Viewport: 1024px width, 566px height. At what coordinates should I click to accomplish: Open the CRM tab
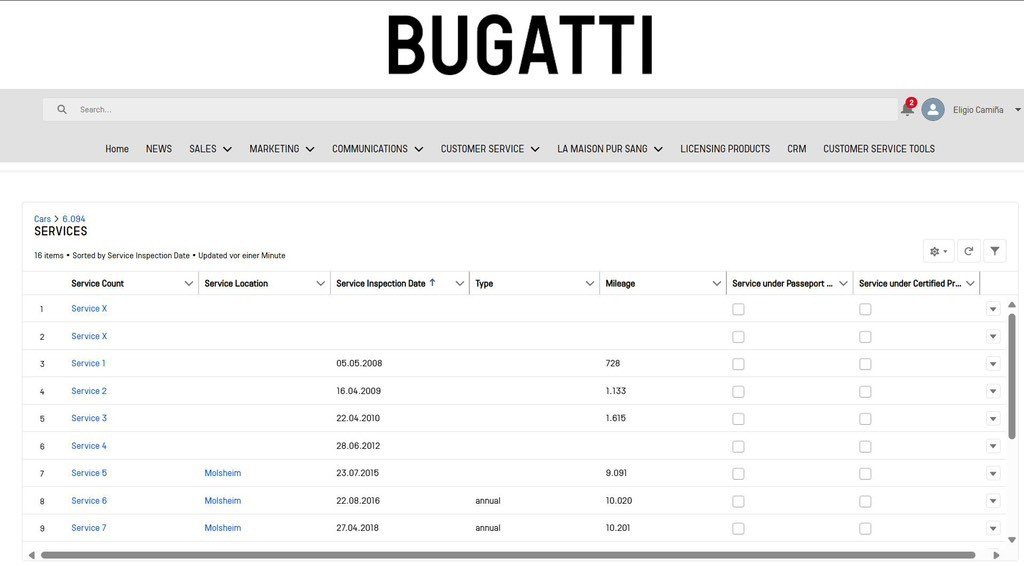click(x=797, y=149)
